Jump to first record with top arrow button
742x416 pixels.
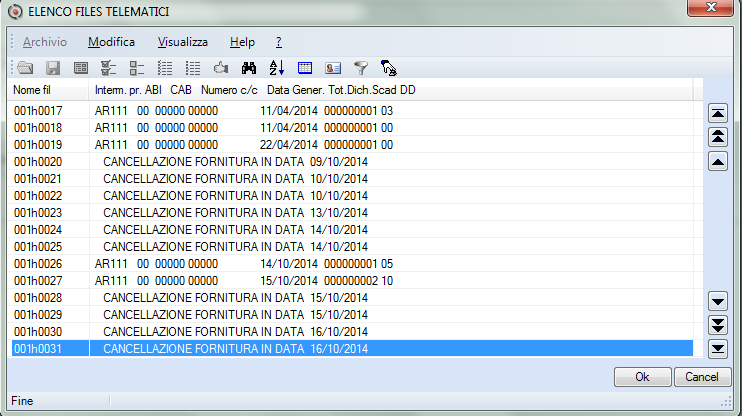tap(718, 114)
